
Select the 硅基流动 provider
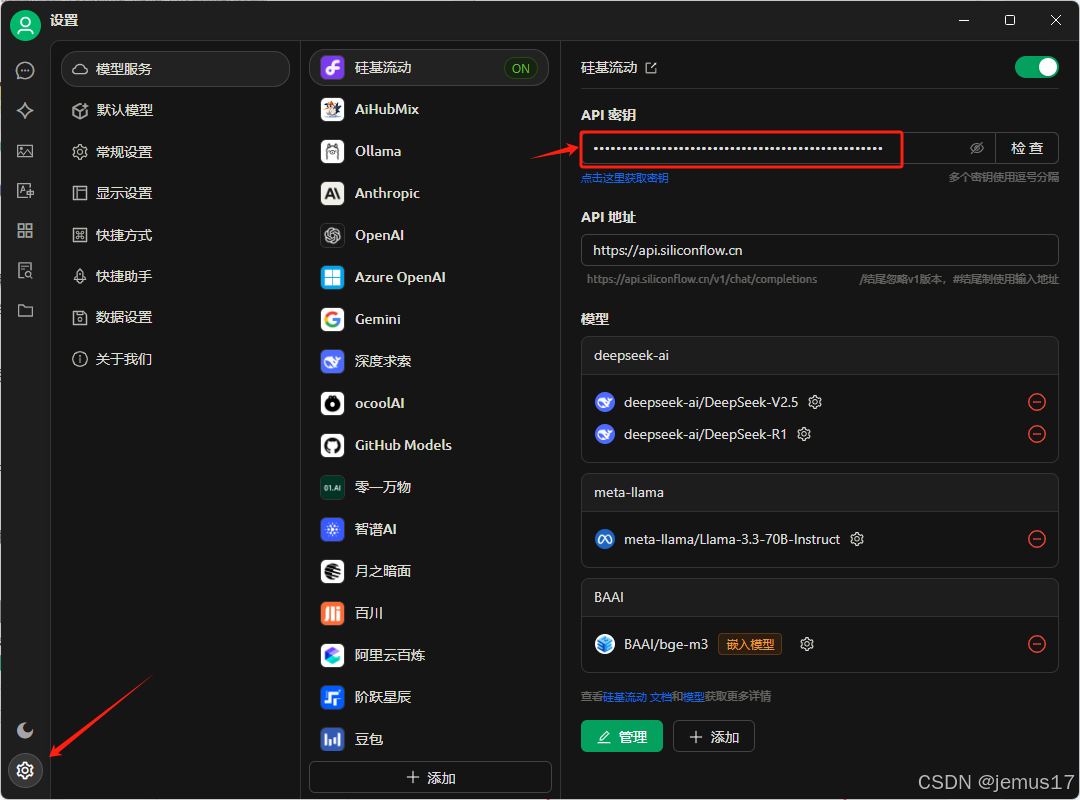click(429, 68)
